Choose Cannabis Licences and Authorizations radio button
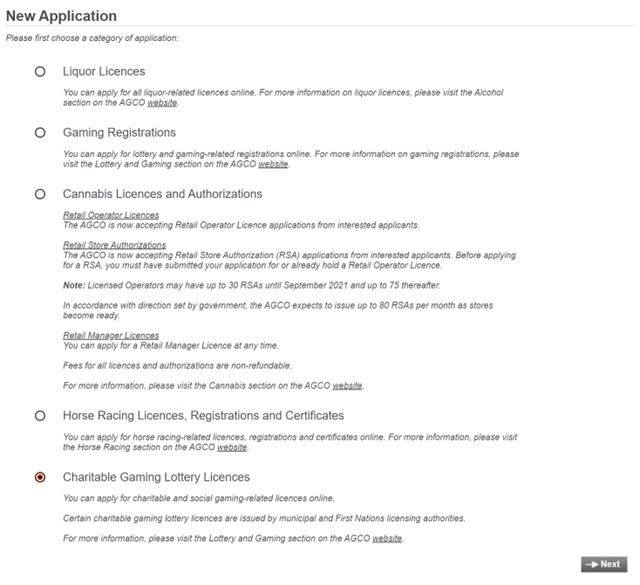Screen dimensions: 640x585 (x=40, y=194)
